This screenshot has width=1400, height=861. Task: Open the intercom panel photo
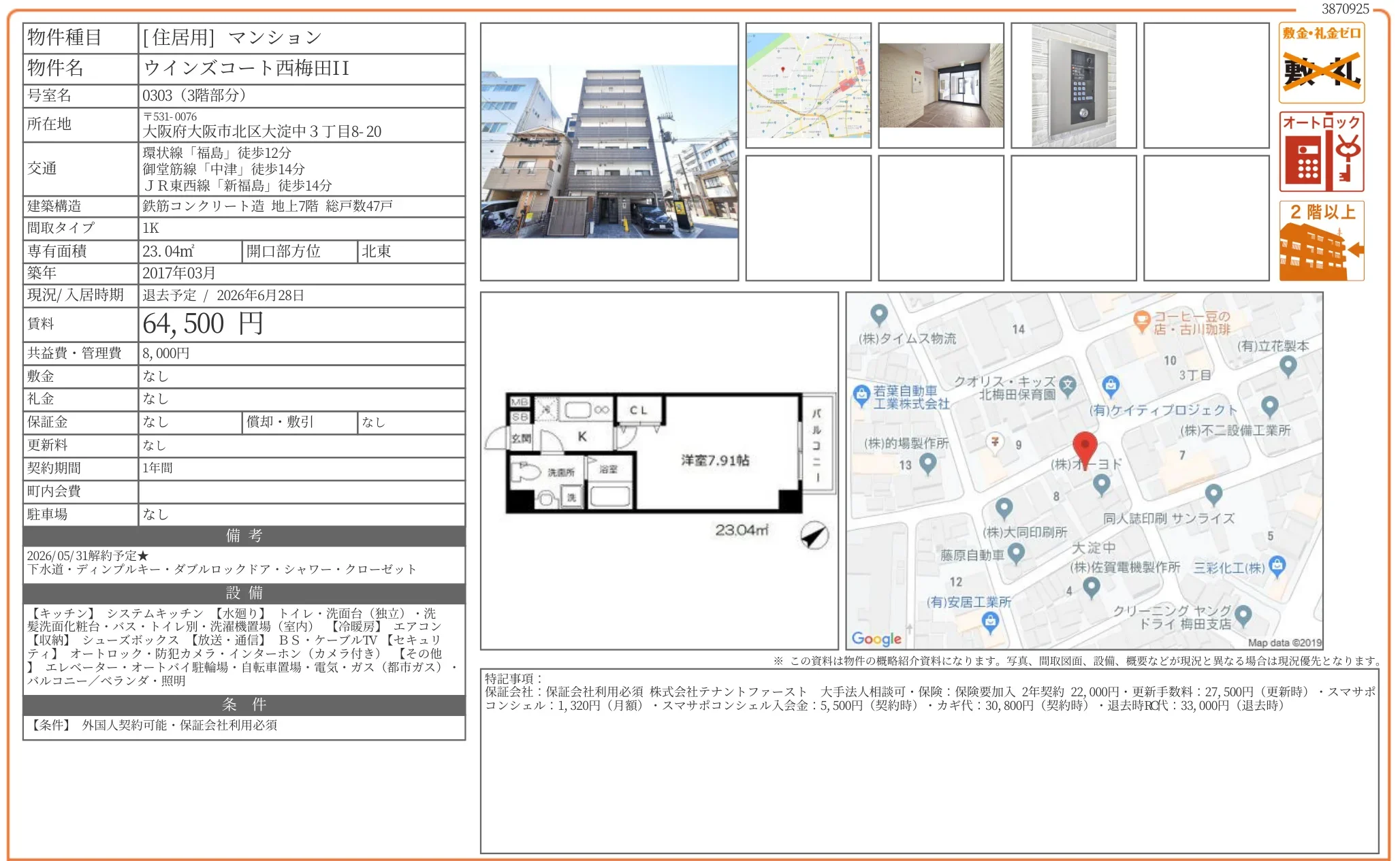1073,86
